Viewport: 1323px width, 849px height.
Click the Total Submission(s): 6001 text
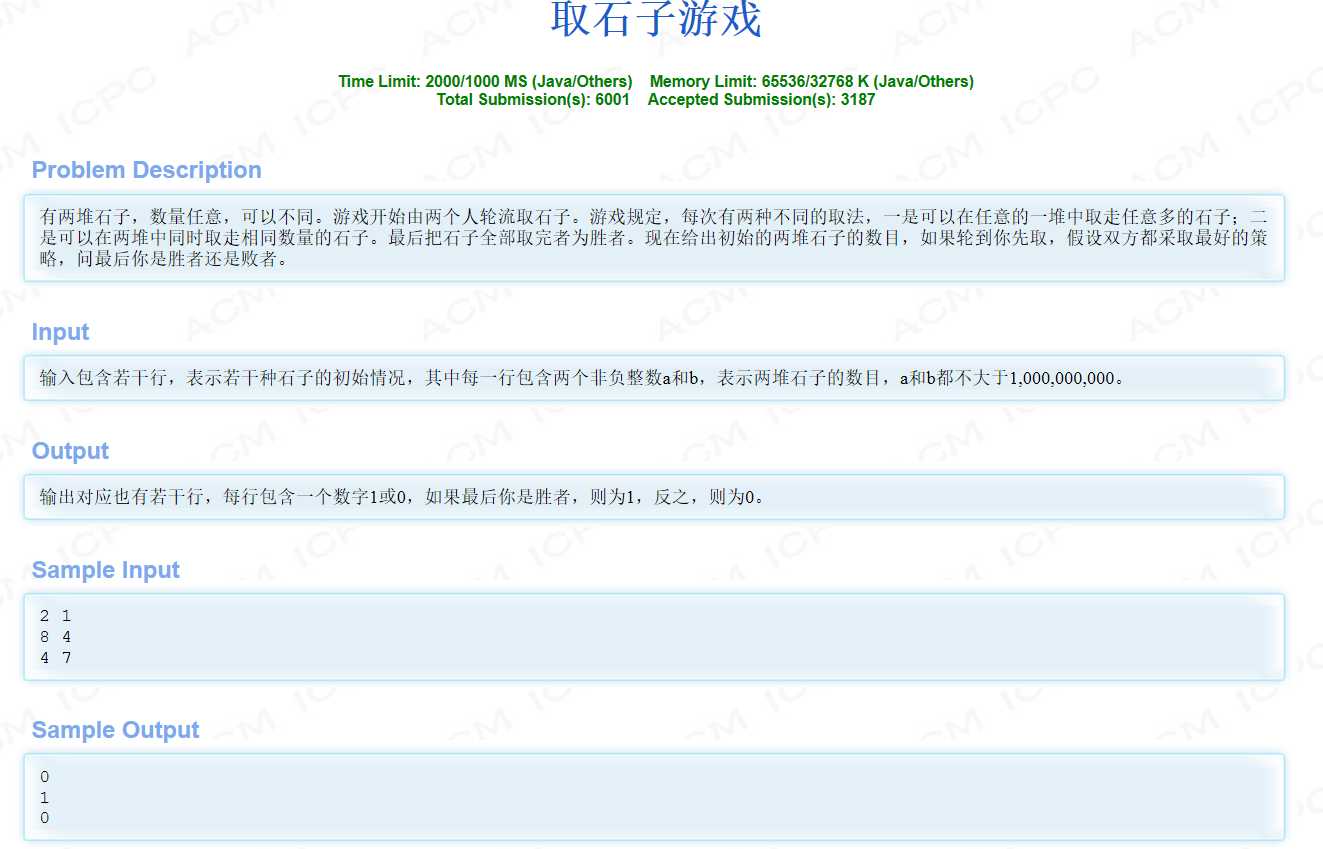pos(533,99)
